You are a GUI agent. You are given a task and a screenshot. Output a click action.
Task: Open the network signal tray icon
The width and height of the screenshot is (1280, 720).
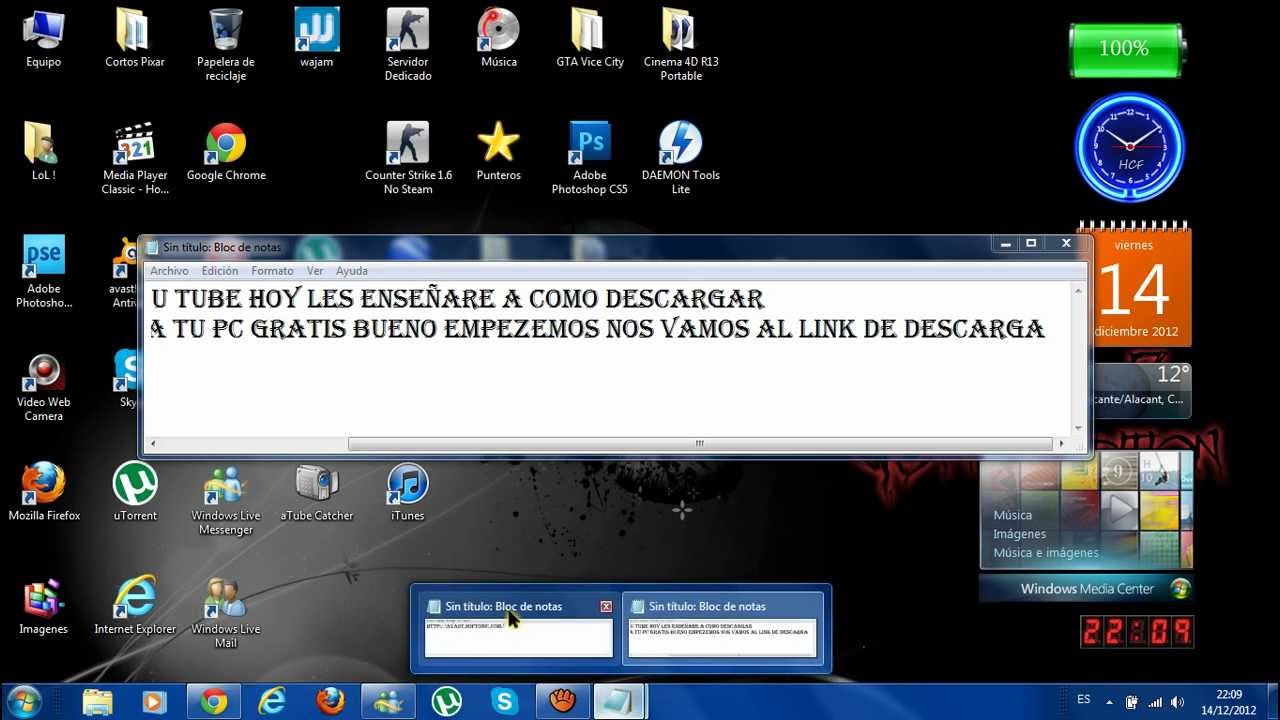click(1155, 702)
